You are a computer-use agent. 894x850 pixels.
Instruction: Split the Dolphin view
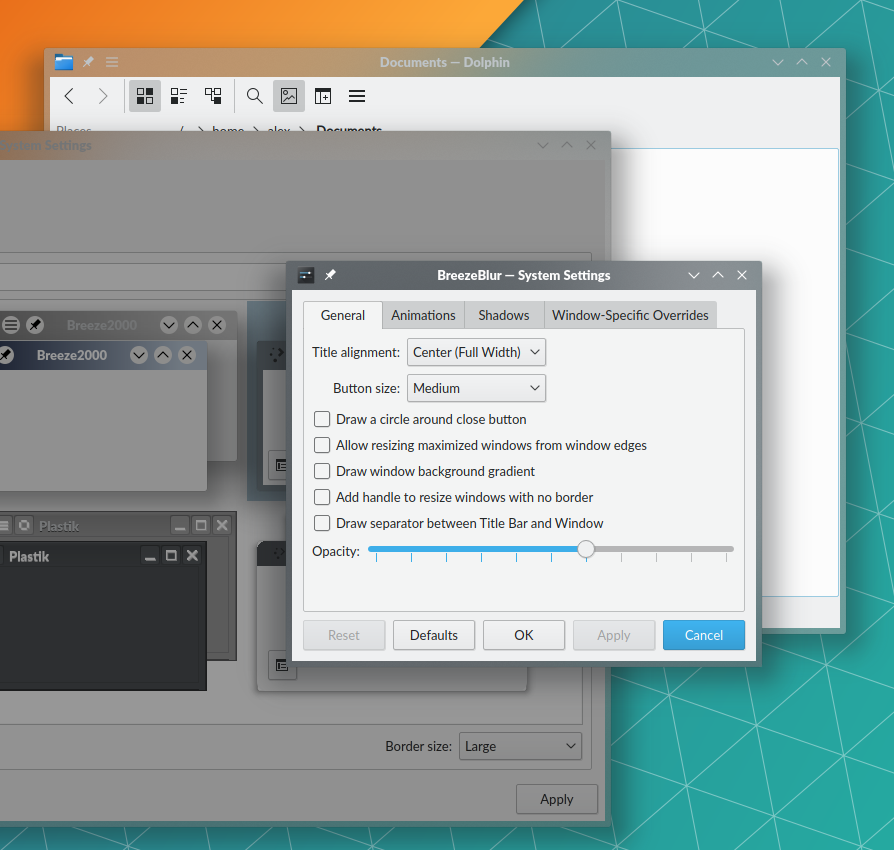(323, 96)
